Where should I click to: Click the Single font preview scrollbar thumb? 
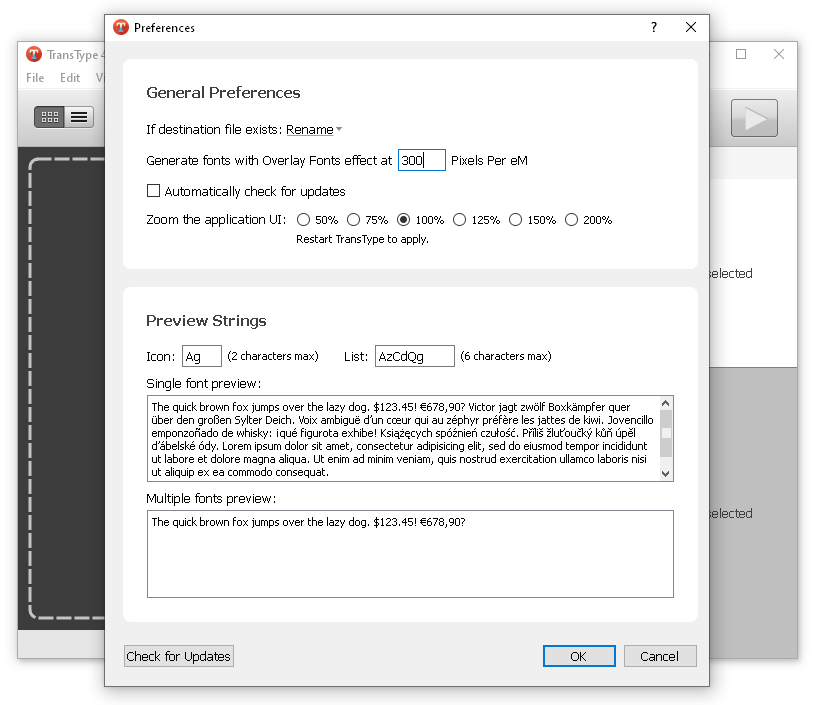click(x=666, y=434)
